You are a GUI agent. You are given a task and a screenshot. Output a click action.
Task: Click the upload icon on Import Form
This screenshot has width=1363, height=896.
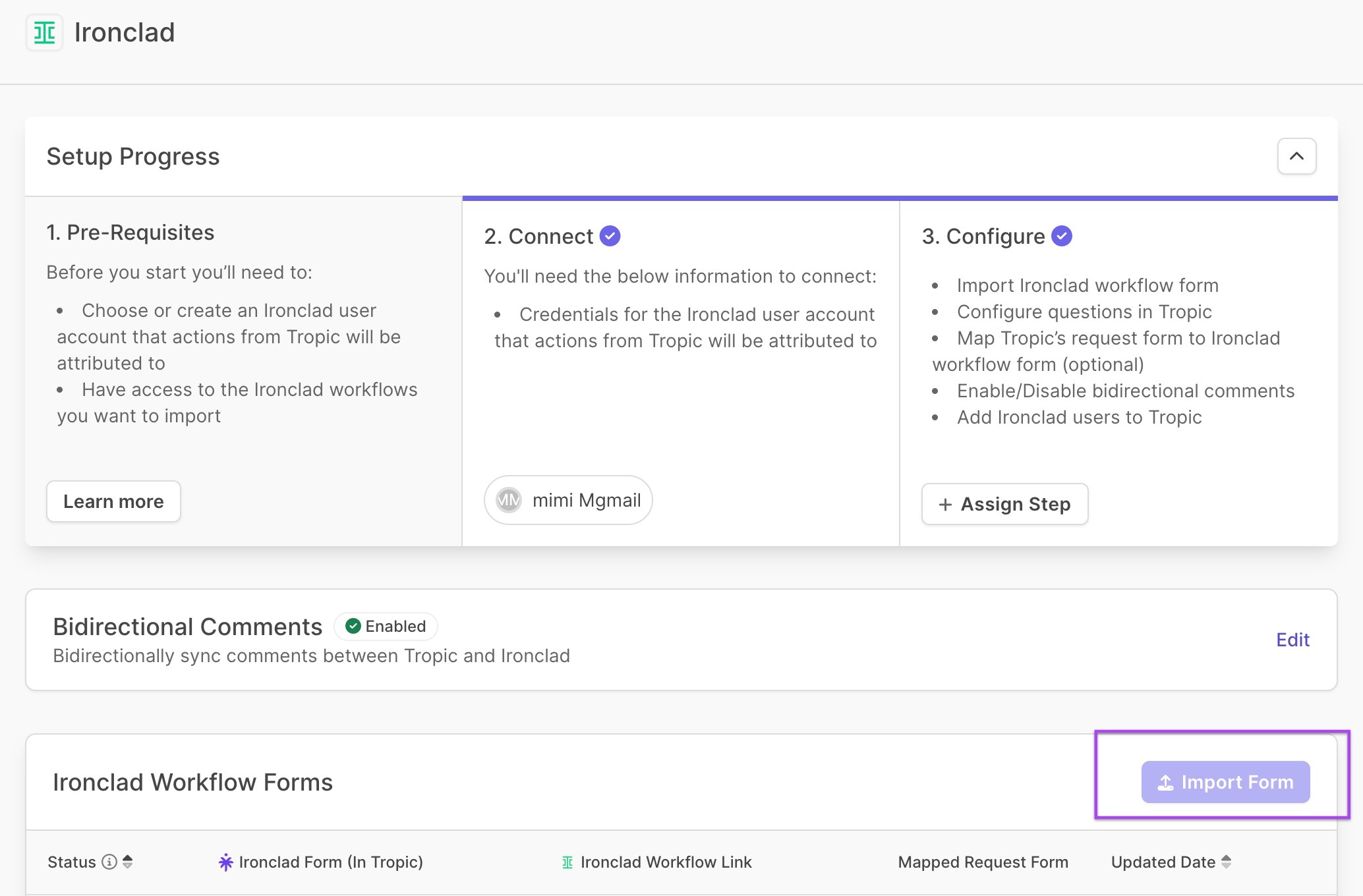1165,783
